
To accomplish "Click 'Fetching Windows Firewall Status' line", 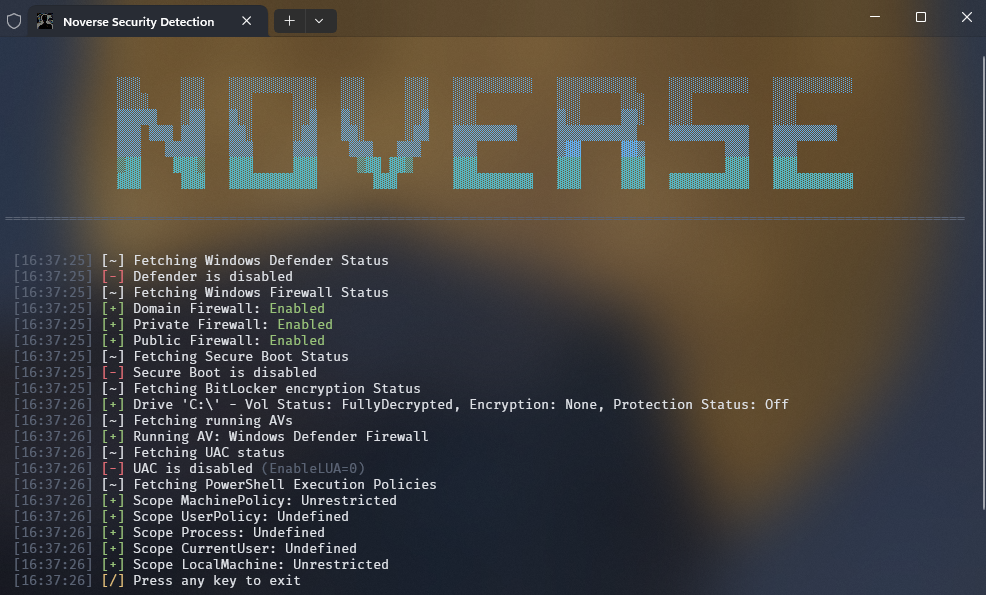I will click(201, 292).
